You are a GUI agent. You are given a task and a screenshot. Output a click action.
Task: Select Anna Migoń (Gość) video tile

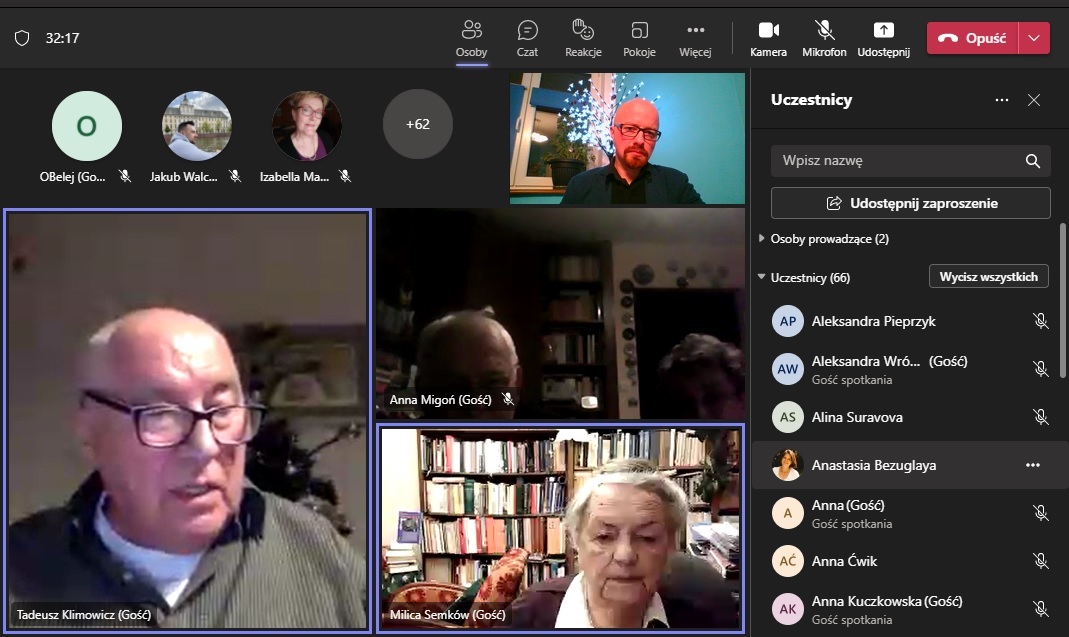click(560, 314)
